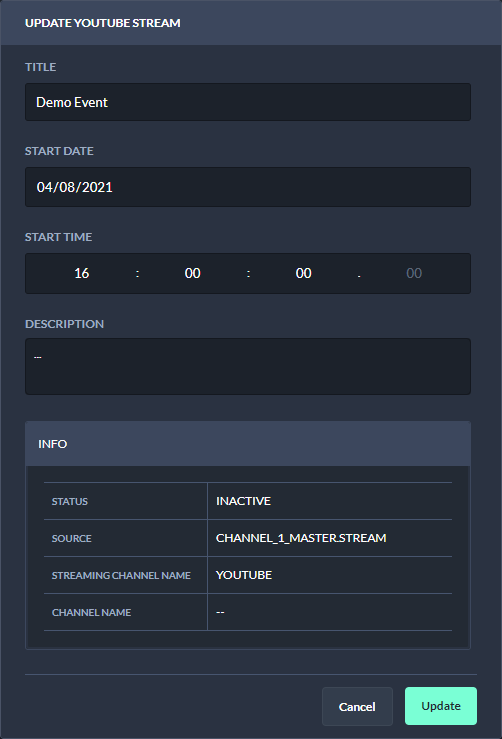Click the CHANNEL NAME row label
502x739 pixels.
coord(91,612)
